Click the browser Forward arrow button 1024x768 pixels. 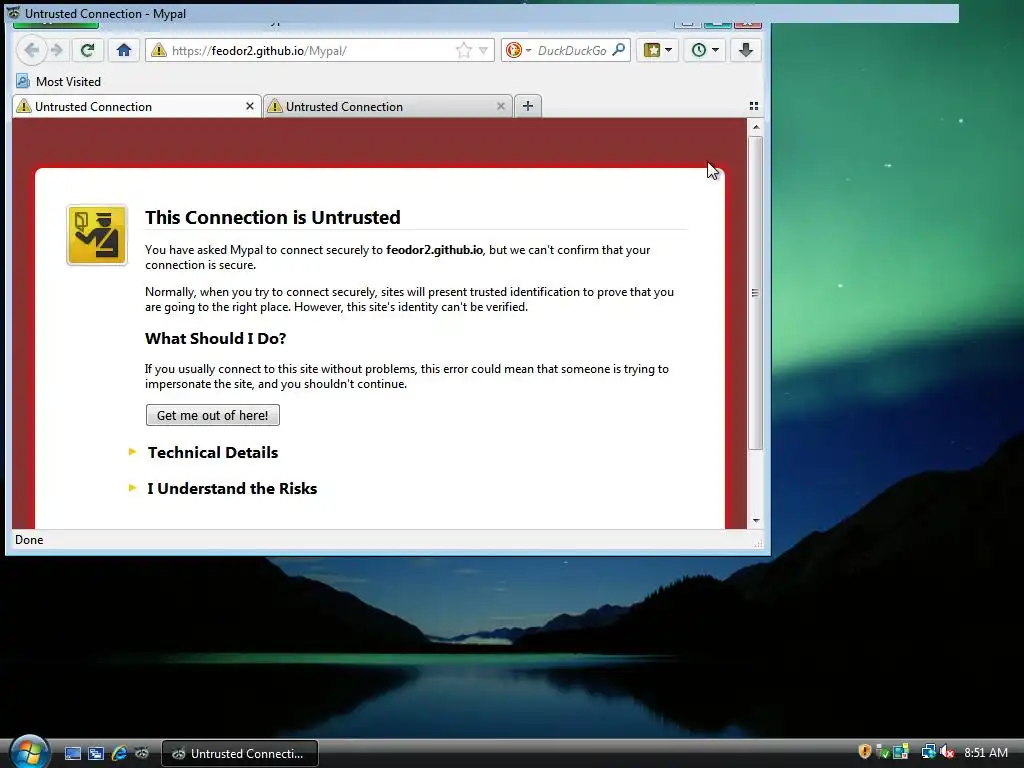pyautogui.click(x=57, y=50)
